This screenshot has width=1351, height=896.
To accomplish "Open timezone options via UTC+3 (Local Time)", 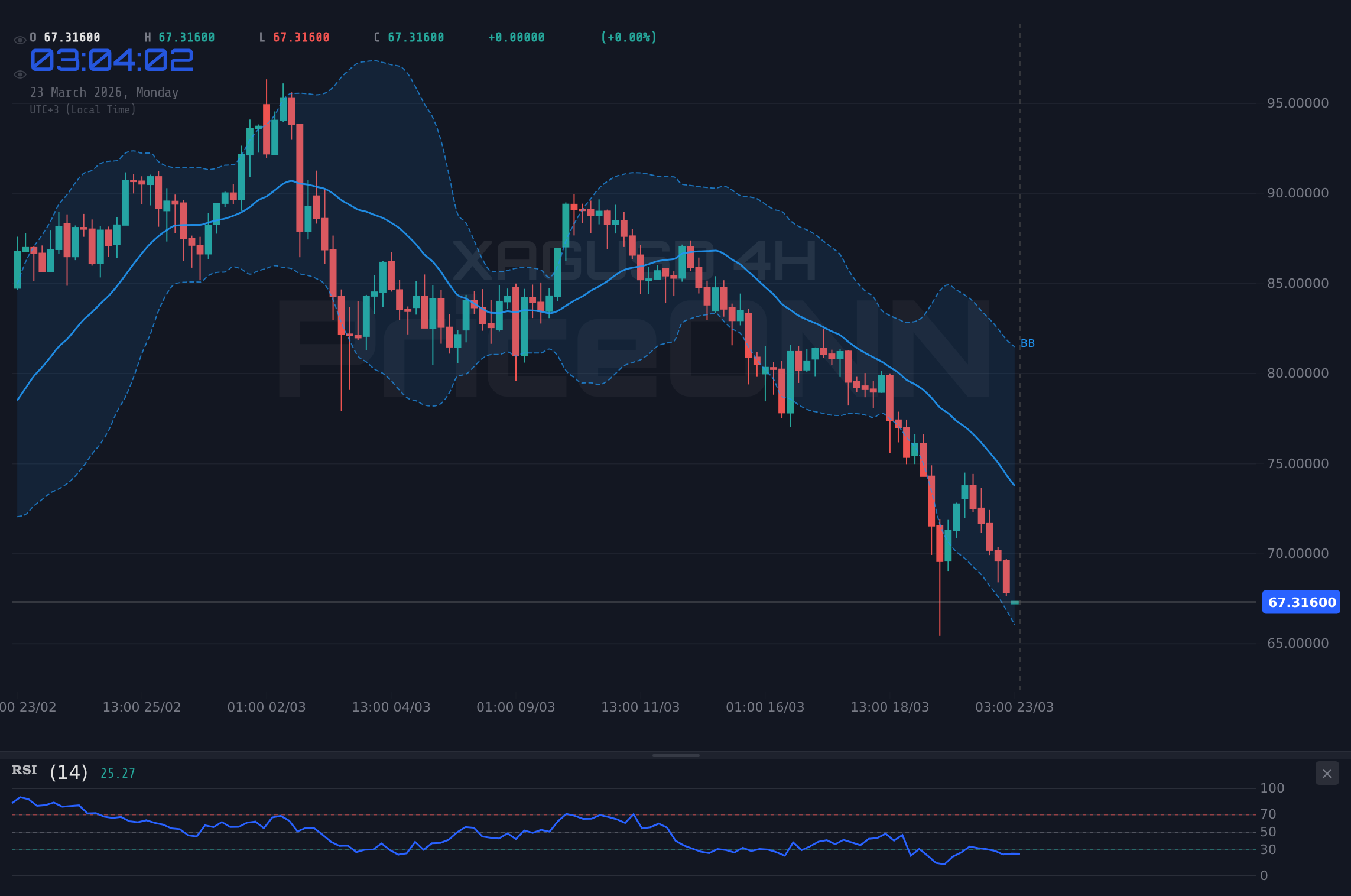I will (x=83, y=109).
